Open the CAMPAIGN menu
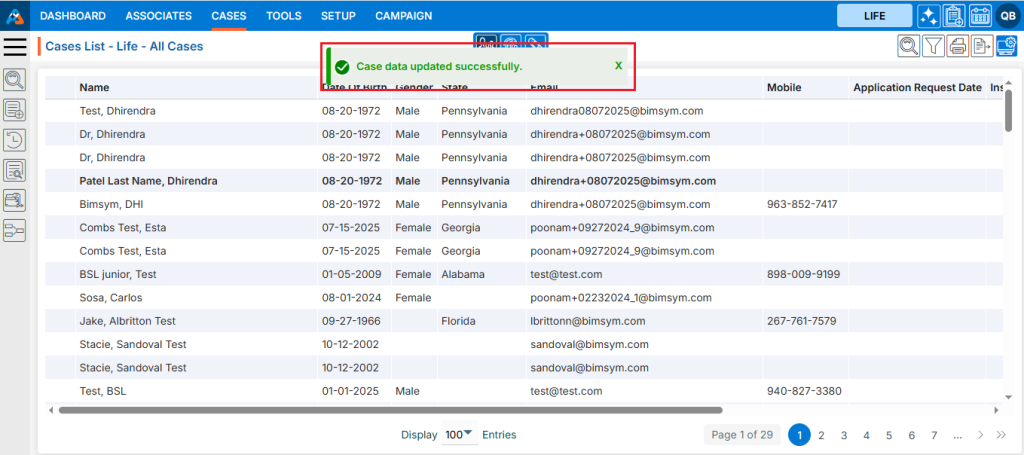Image resolution: width=1024 pixels, height=455 pixels. 403,16
